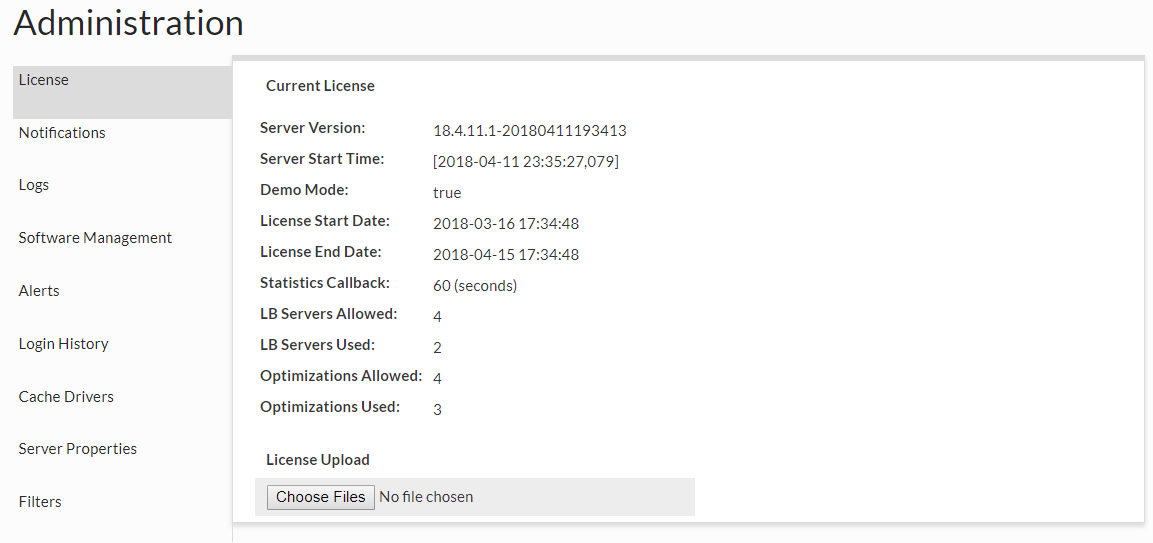Screen dimensions: 1153x543
Task: Click the Administration page heading
Action: point(128,23)
